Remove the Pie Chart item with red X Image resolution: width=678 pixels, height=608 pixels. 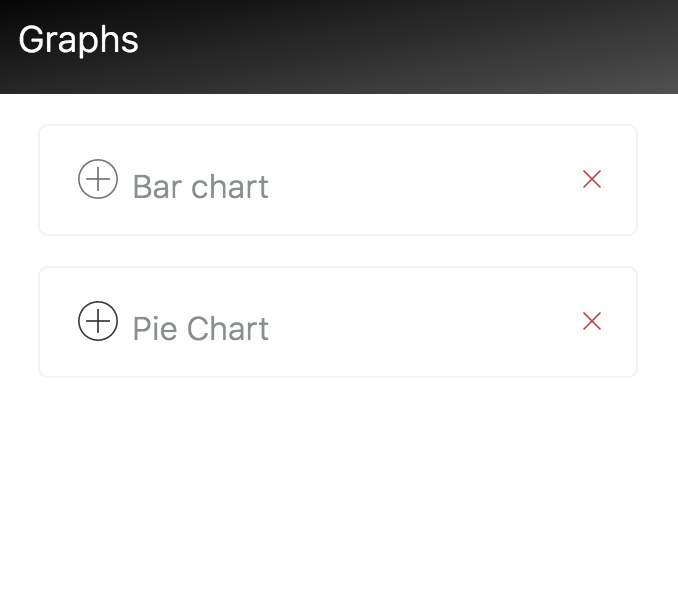pyautogui.click(x=592, y=321)
